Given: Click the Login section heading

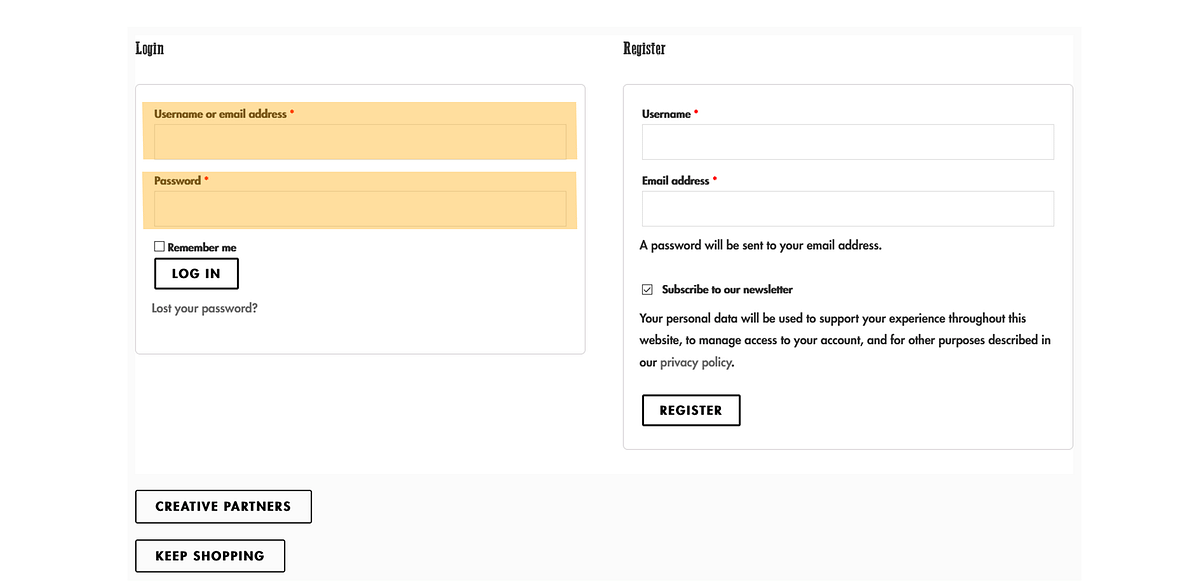Looking at the screenshot, I should pyautogui.click(x=150, y=48).
